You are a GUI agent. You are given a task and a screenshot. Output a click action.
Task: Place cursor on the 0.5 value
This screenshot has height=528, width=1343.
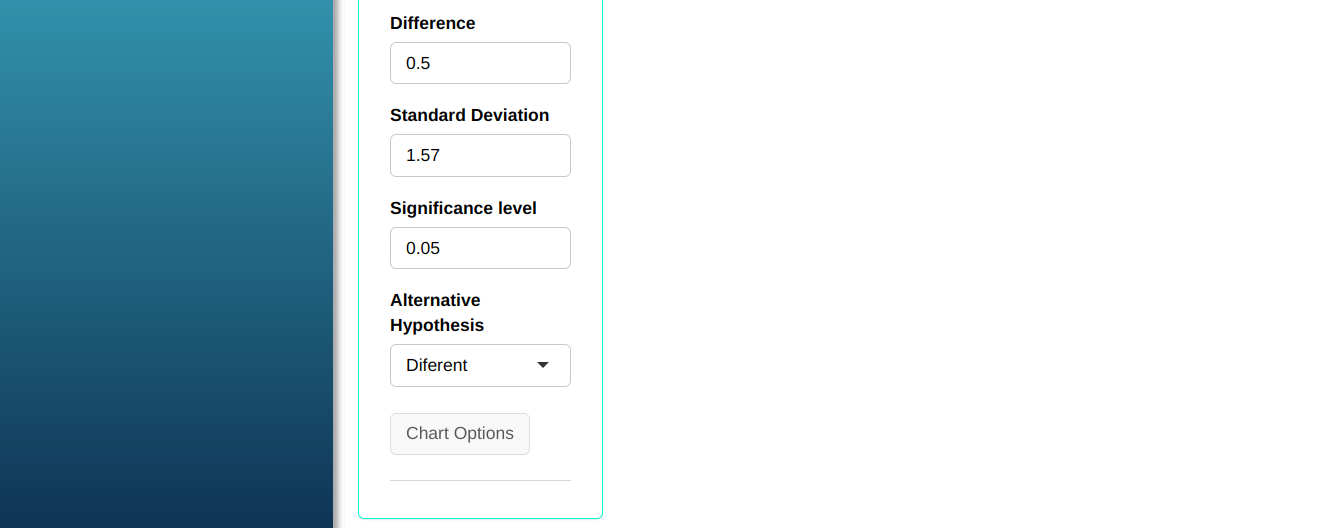point(418,63)
